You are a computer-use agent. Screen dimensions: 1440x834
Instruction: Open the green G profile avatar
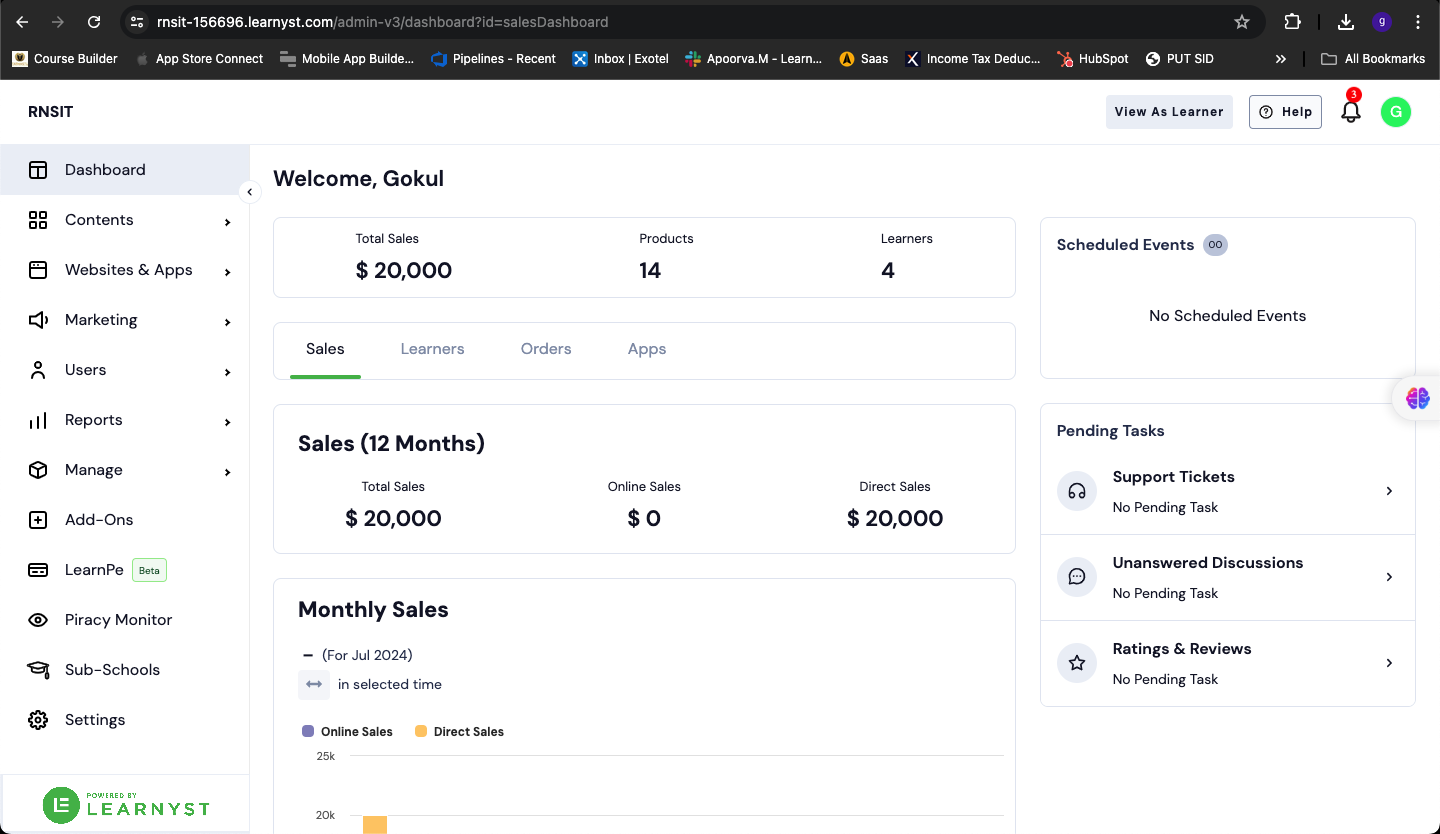pos(1396,112)
